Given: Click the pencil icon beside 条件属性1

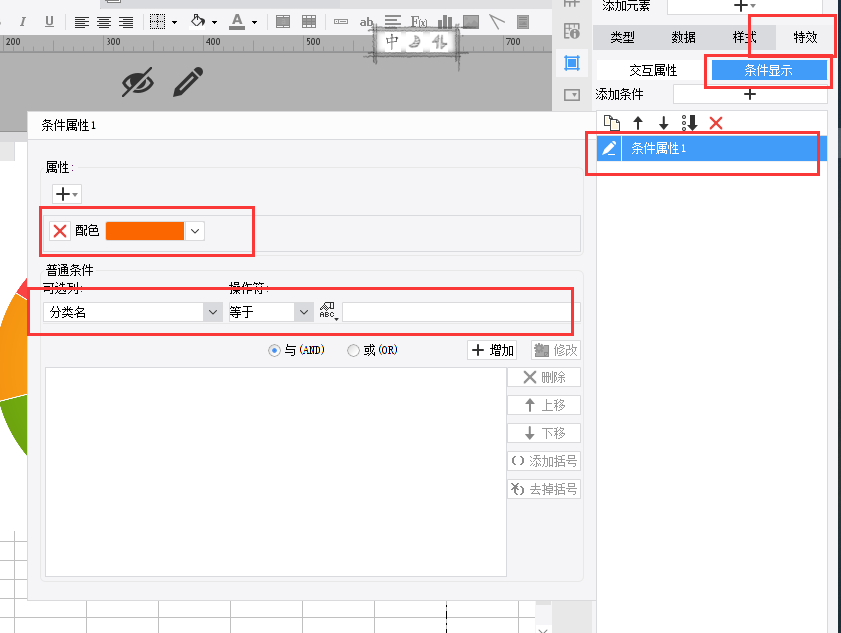Looking at the screenshot, I should [x=609, y=148].
